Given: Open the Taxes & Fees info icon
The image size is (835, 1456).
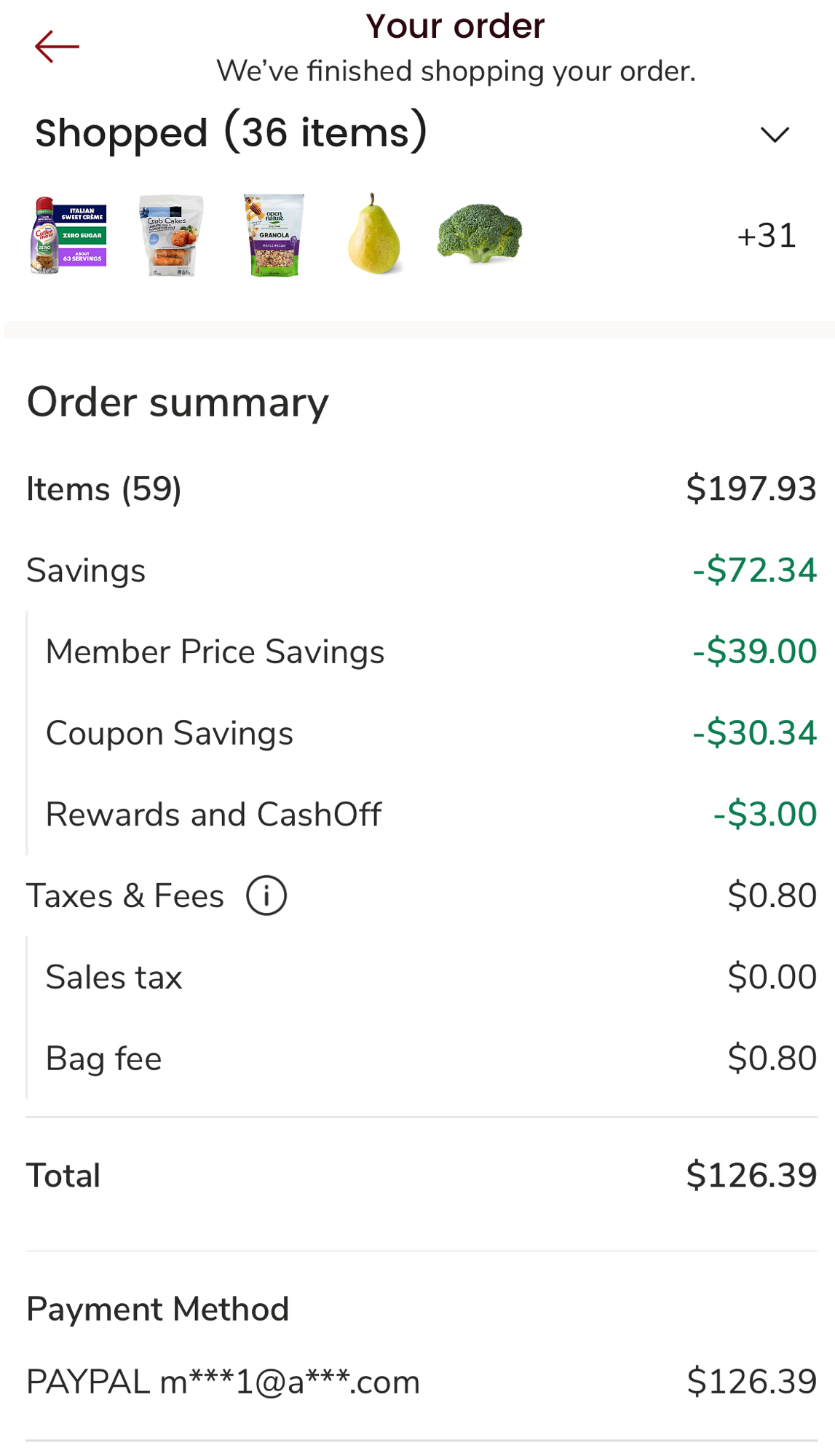Looking at the screenshot, I should tap(266, 895).
